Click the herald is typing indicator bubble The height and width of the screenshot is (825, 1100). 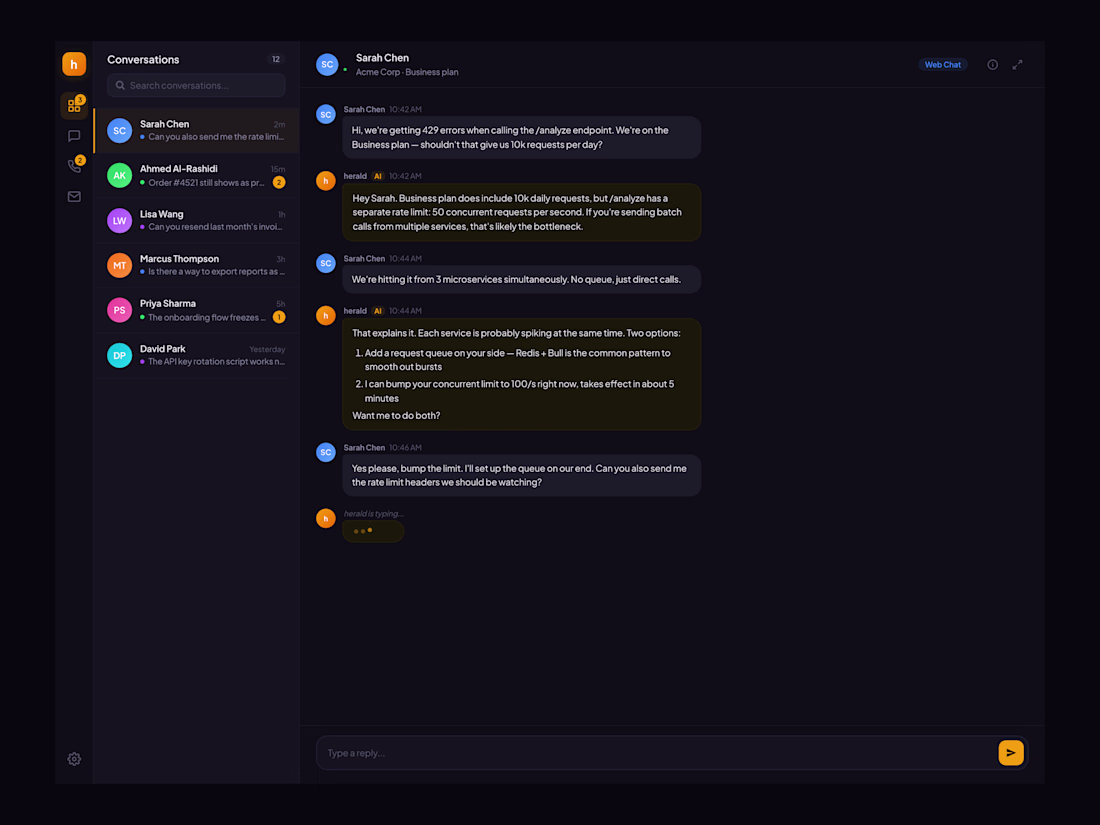click(x=373, y=531)
